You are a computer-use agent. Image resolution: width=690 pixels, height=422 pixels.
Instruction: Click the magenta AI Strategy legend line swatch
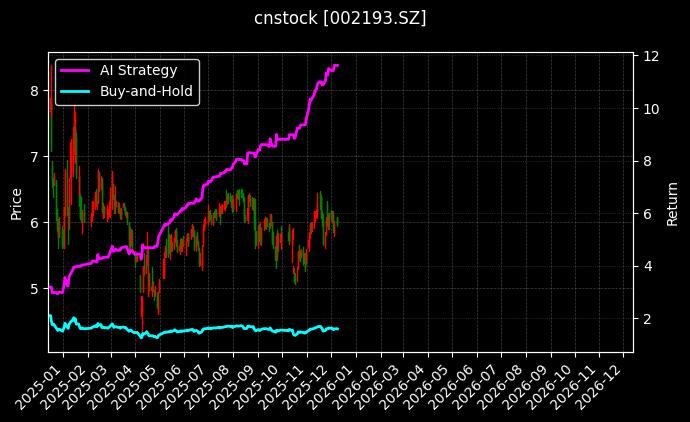click(x=75, y=71)
